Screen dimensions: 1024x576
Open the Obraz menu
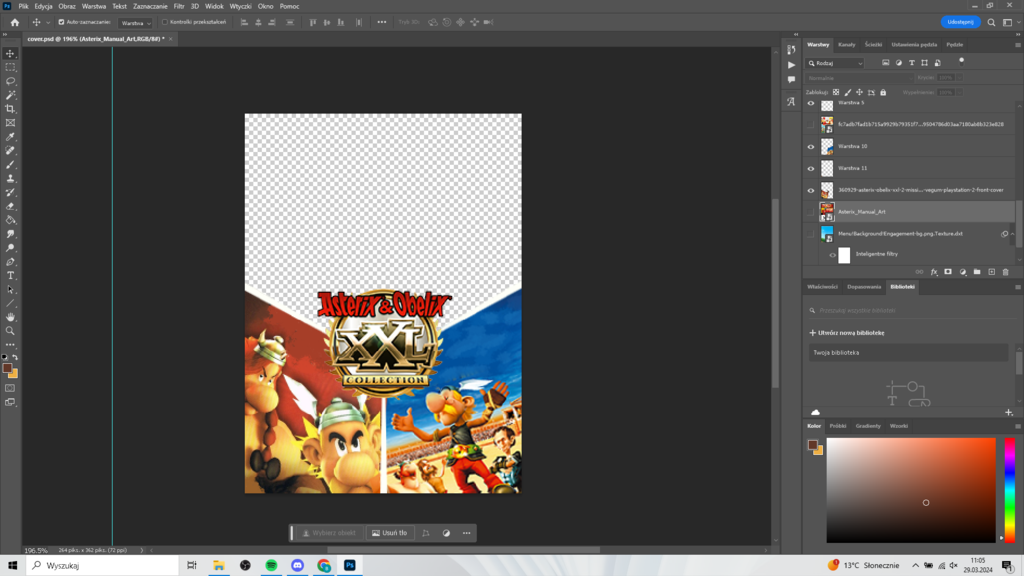tap(67, 7)
